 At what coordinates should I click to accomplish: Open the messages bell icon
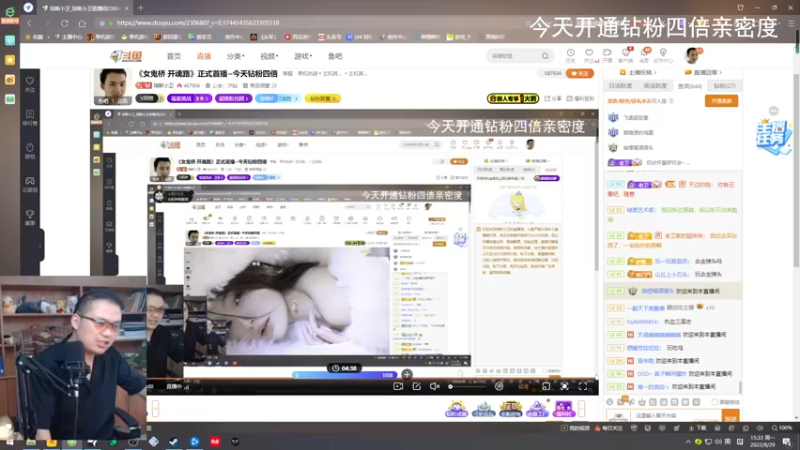point(644,55)
